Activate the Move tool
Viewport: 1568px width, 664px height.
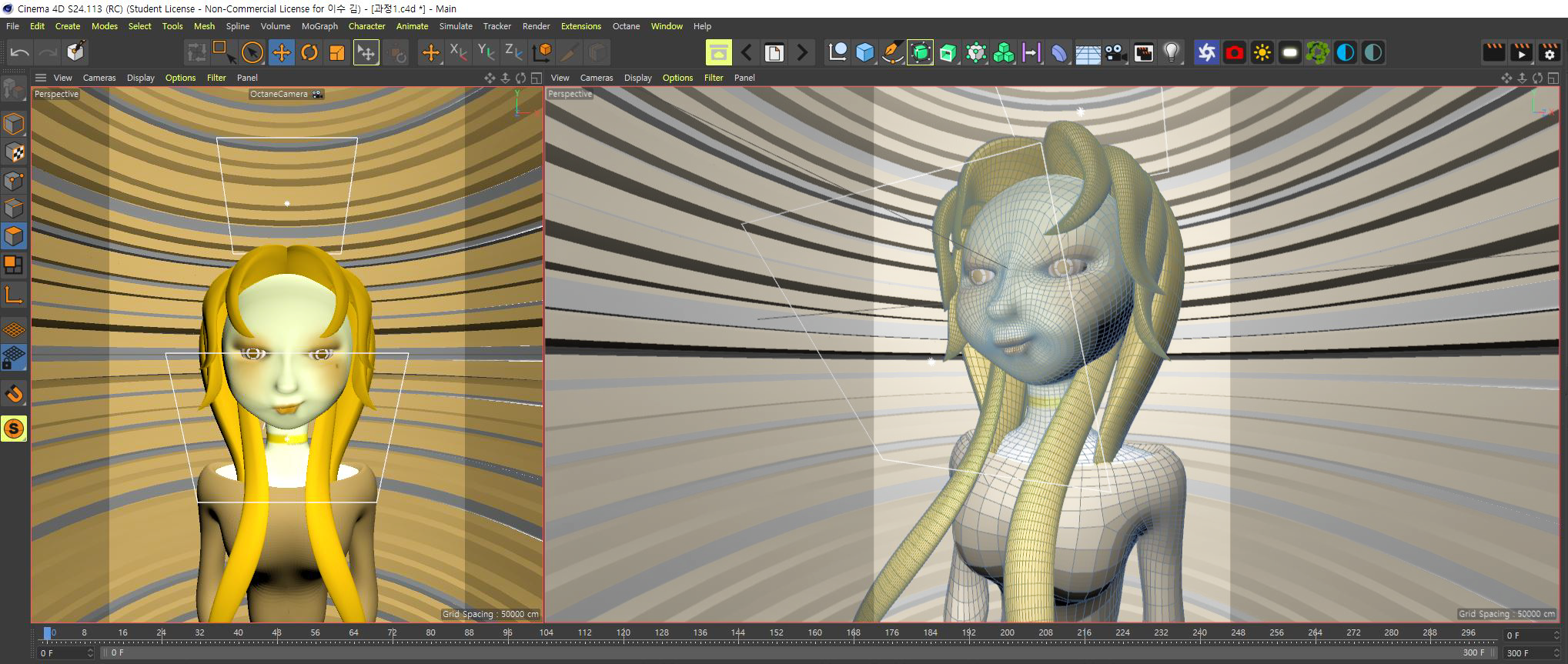click(282, 52)
